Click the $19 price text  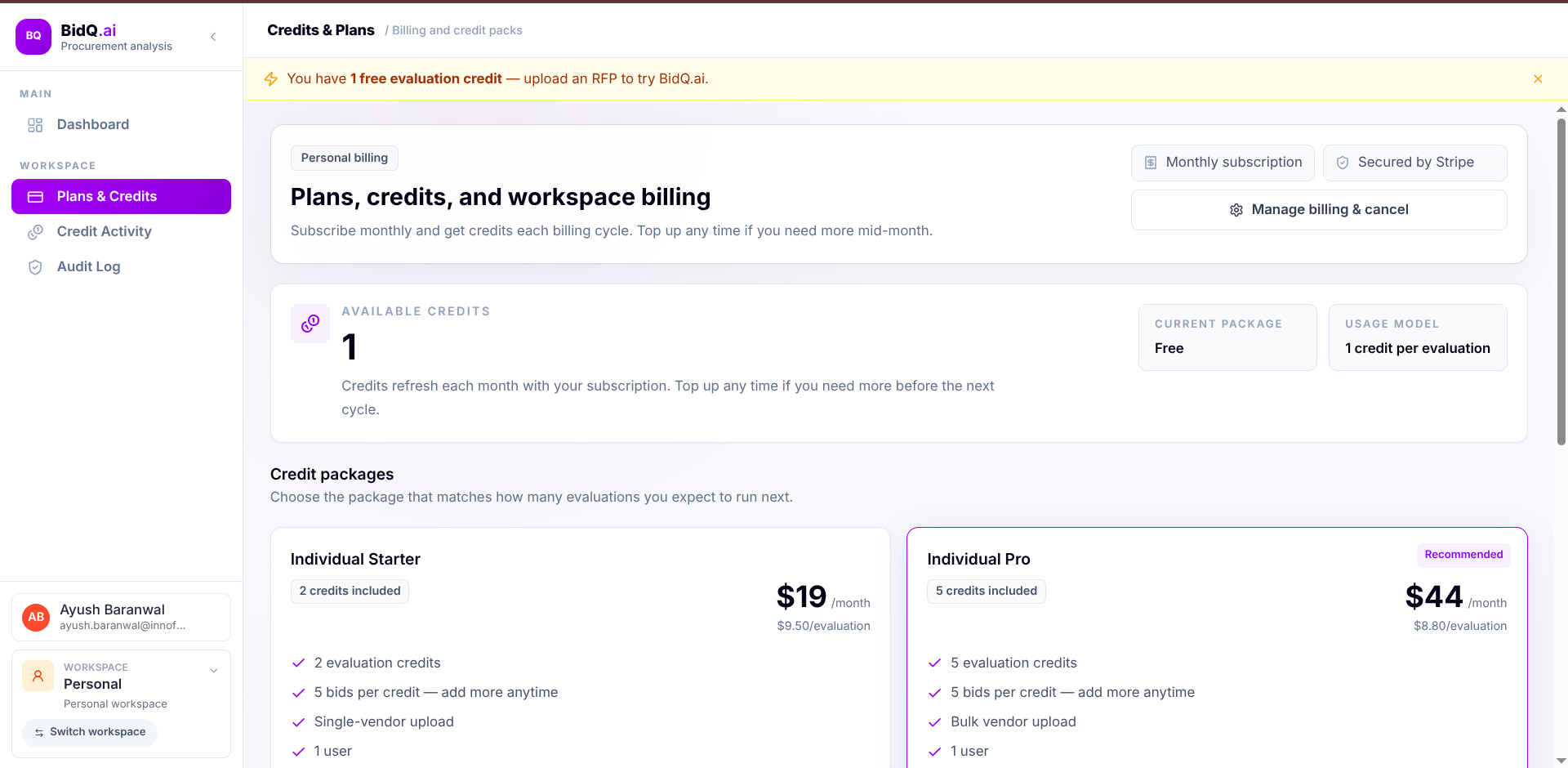click(x=801, y=597)
